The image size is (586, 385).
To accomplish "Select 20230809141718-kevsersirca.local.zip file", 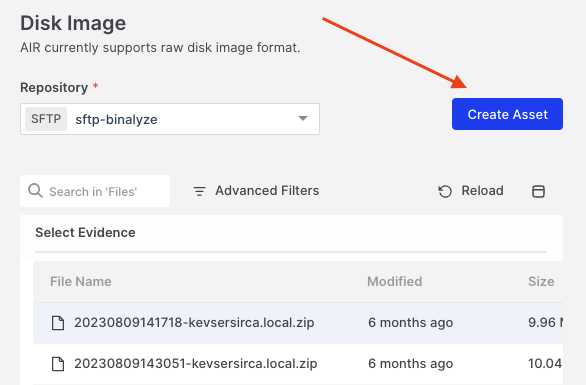I will pyautogui.click(x=298, y=323).
